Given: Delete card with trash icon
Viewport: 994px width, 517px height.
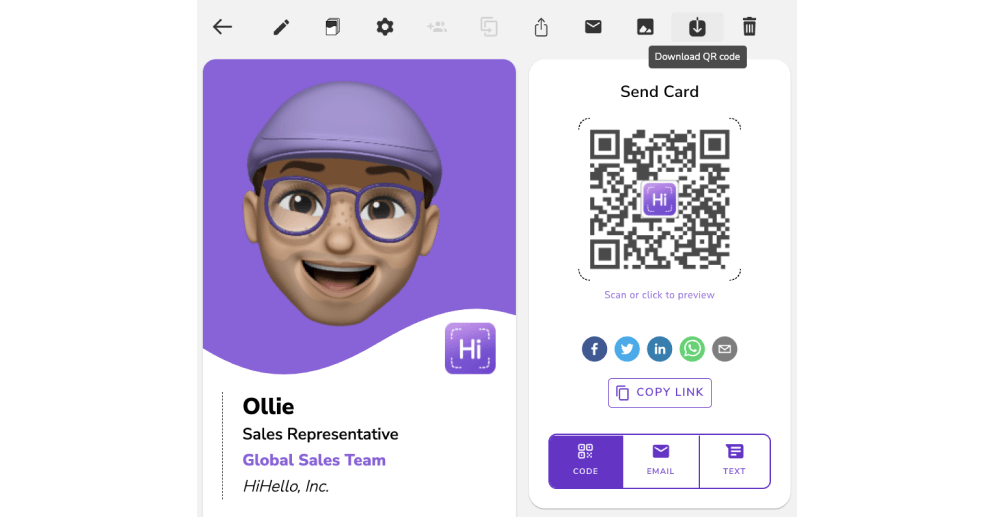Looking at the screenshot, I should 749,27.
